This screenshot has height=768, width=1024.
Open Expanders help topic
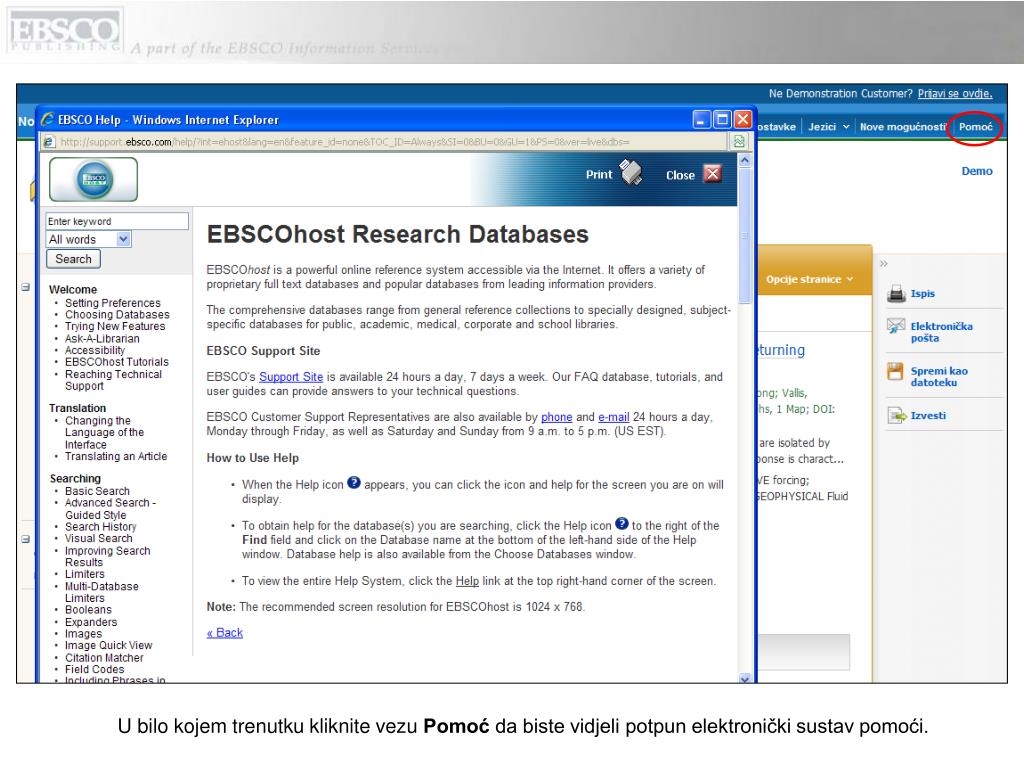(x=91, y=622)
